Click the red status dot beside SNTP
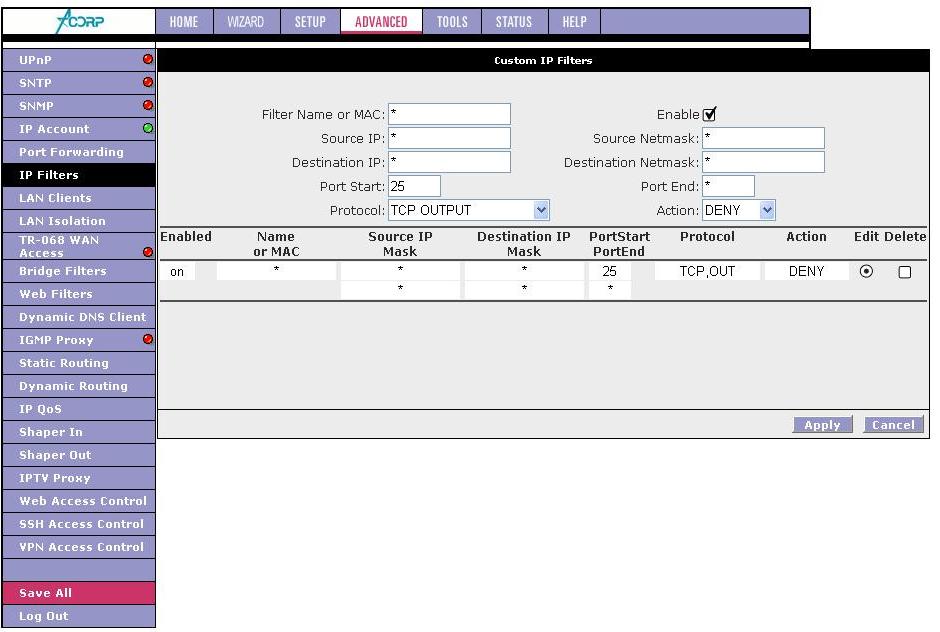Image resolution: width=940 pixels, height=632 pixels. [148, 83]
